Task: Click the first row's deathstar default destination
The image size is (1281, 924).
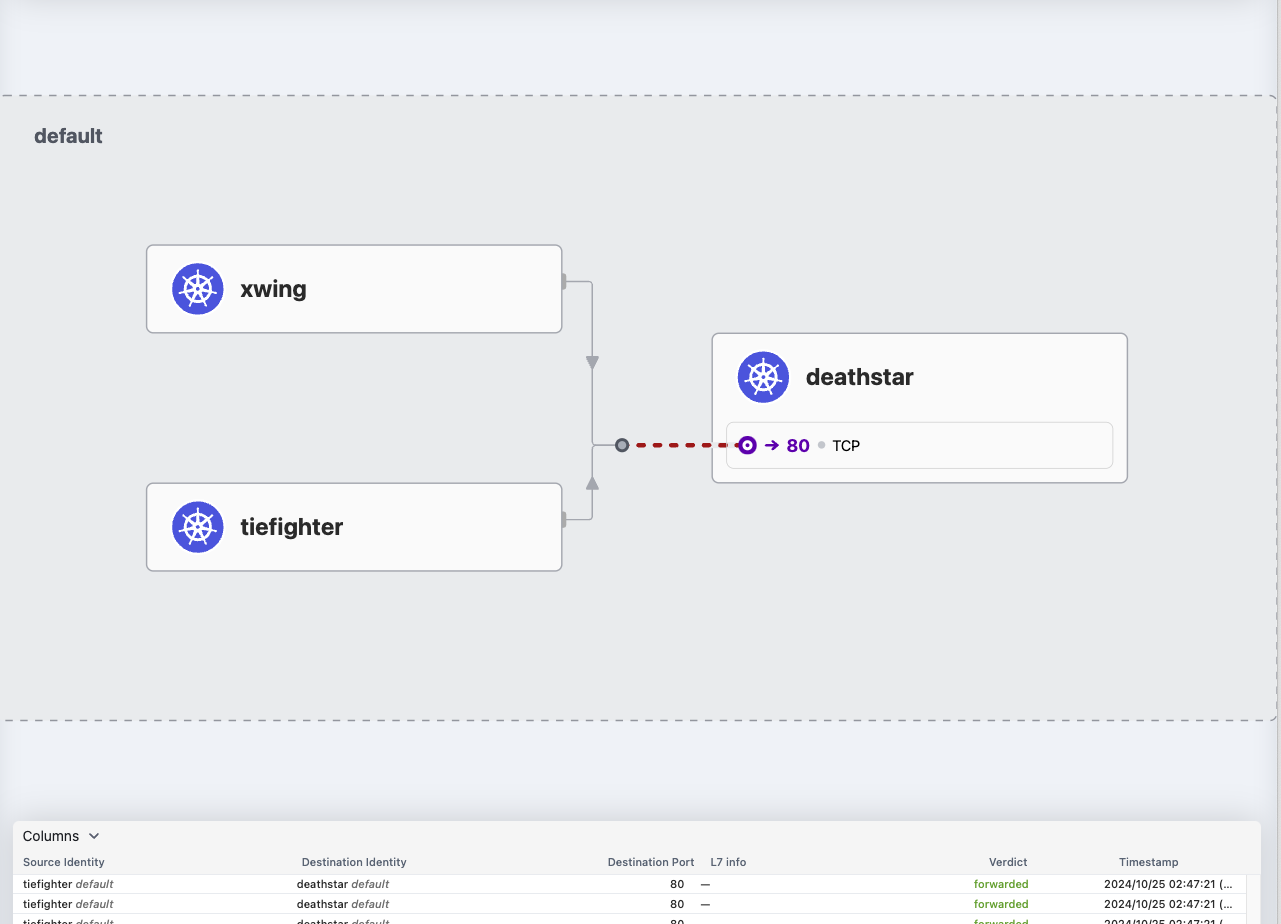Action: 343,884
